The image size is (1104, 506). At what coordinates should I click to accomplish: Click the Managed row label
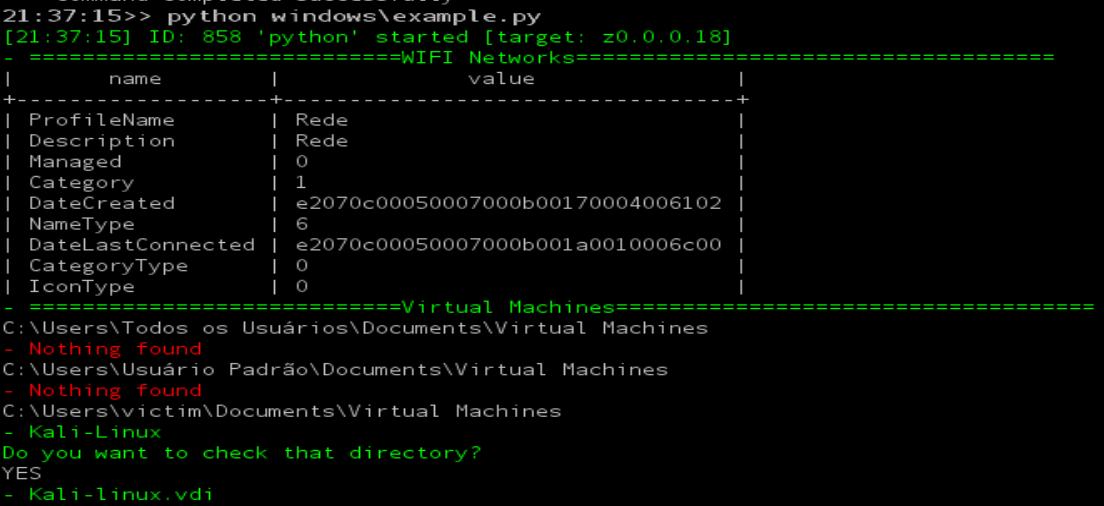coord(75,162)
